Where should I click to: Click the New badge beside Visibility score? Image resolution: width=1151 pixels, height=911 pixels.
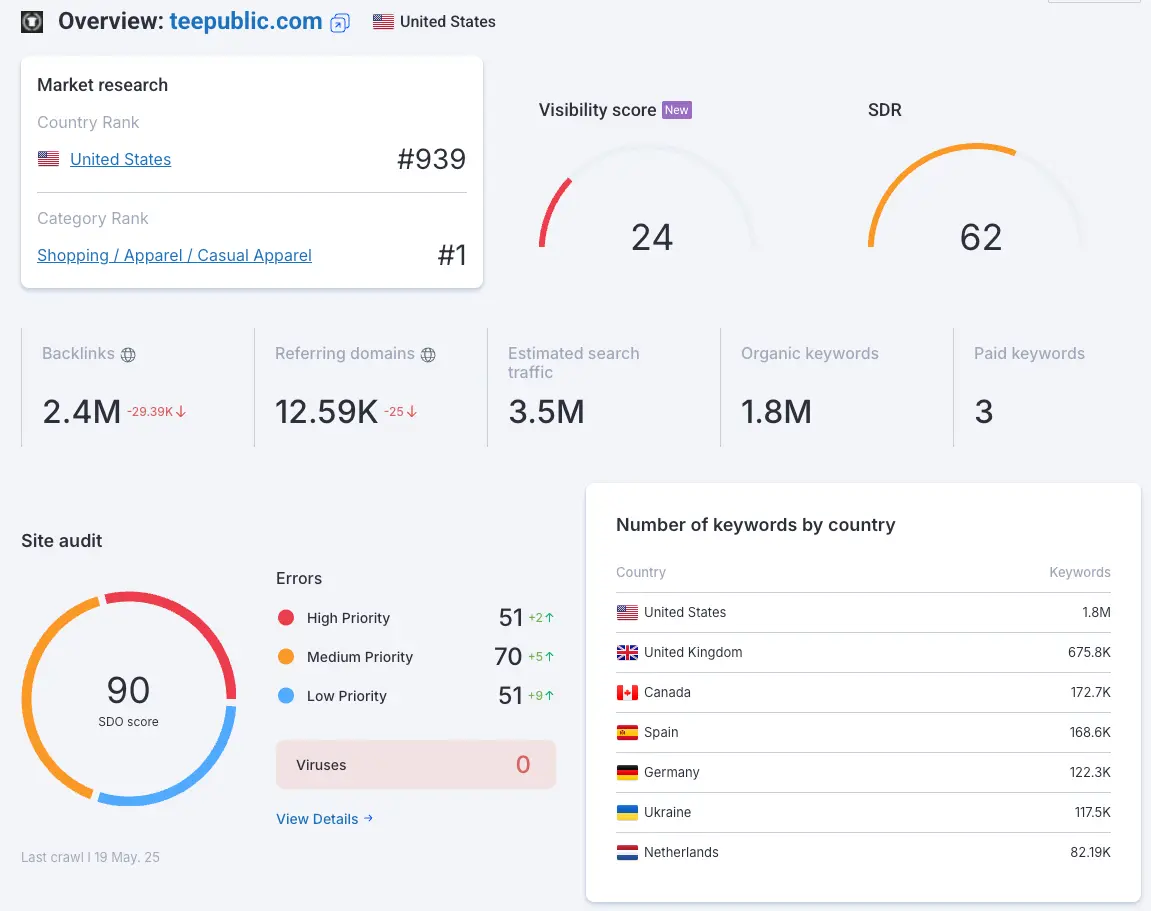pyautogui.click(x=677, y=110)
